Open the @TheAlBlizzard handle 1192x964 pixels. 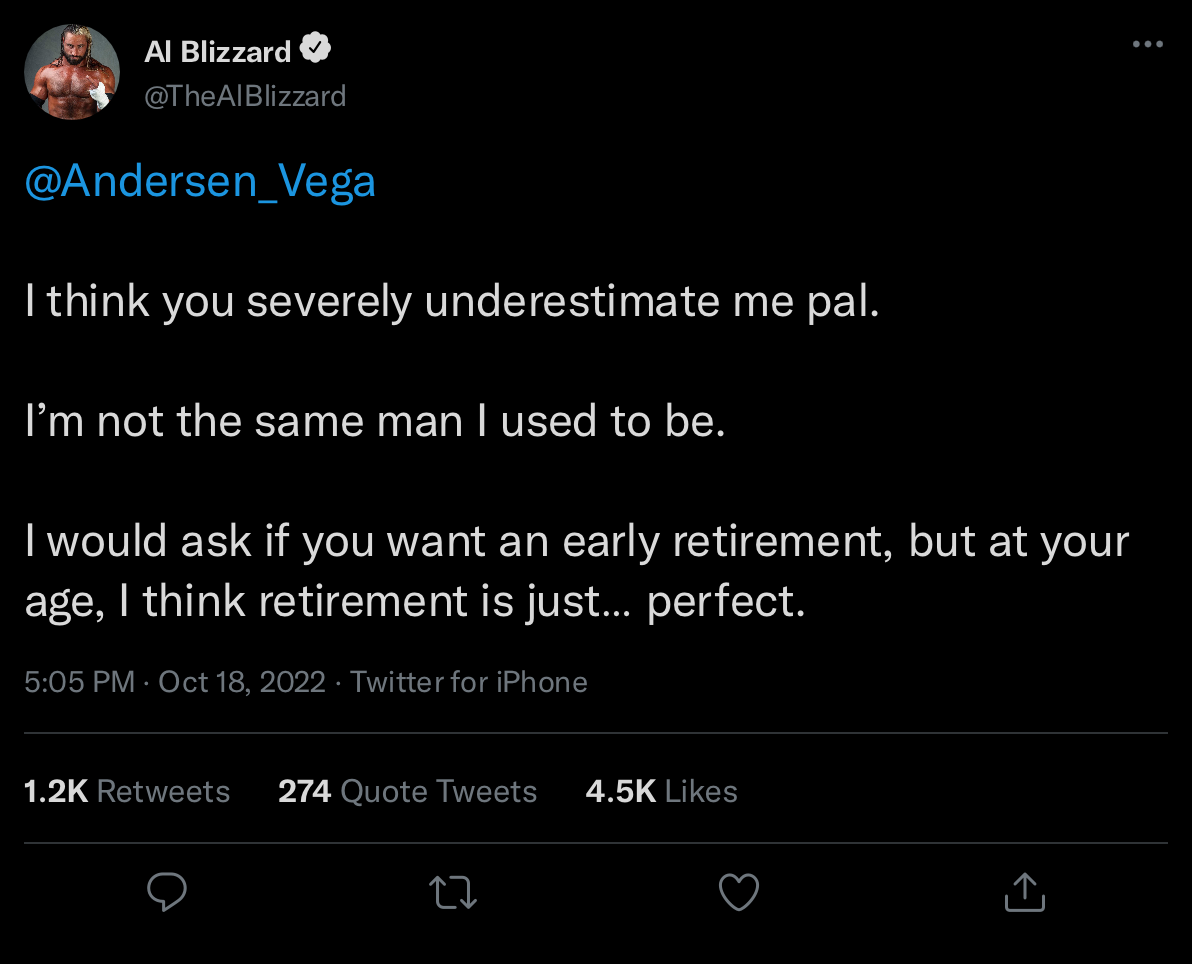click(245, 96)
